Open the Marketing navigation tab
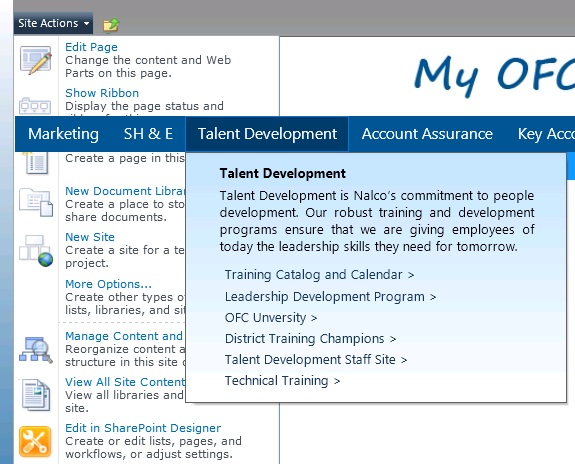 tap(63, 134)
